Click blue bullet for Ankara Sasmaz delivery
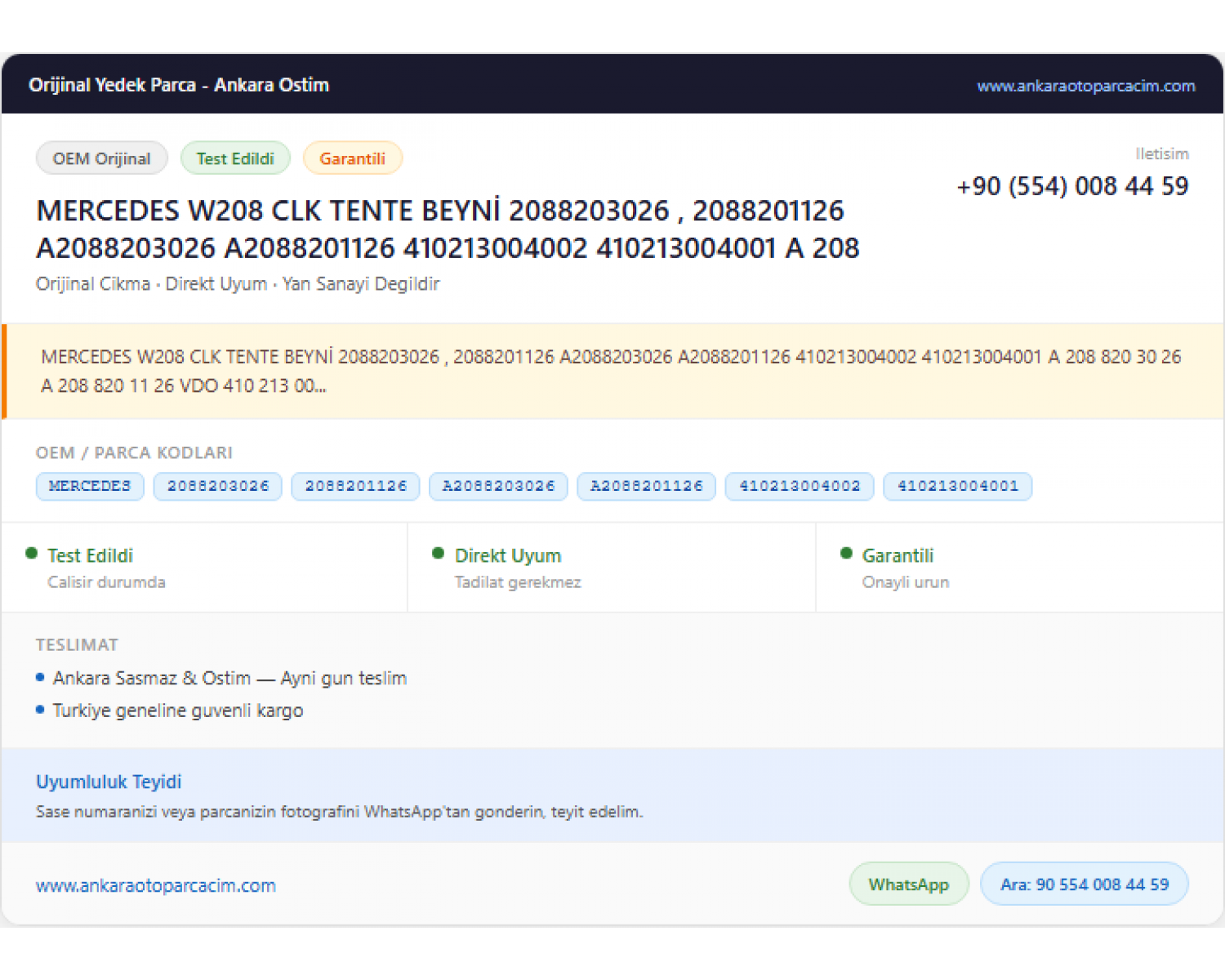Viewport: 1225px width, 980px height. click(40, 677)
